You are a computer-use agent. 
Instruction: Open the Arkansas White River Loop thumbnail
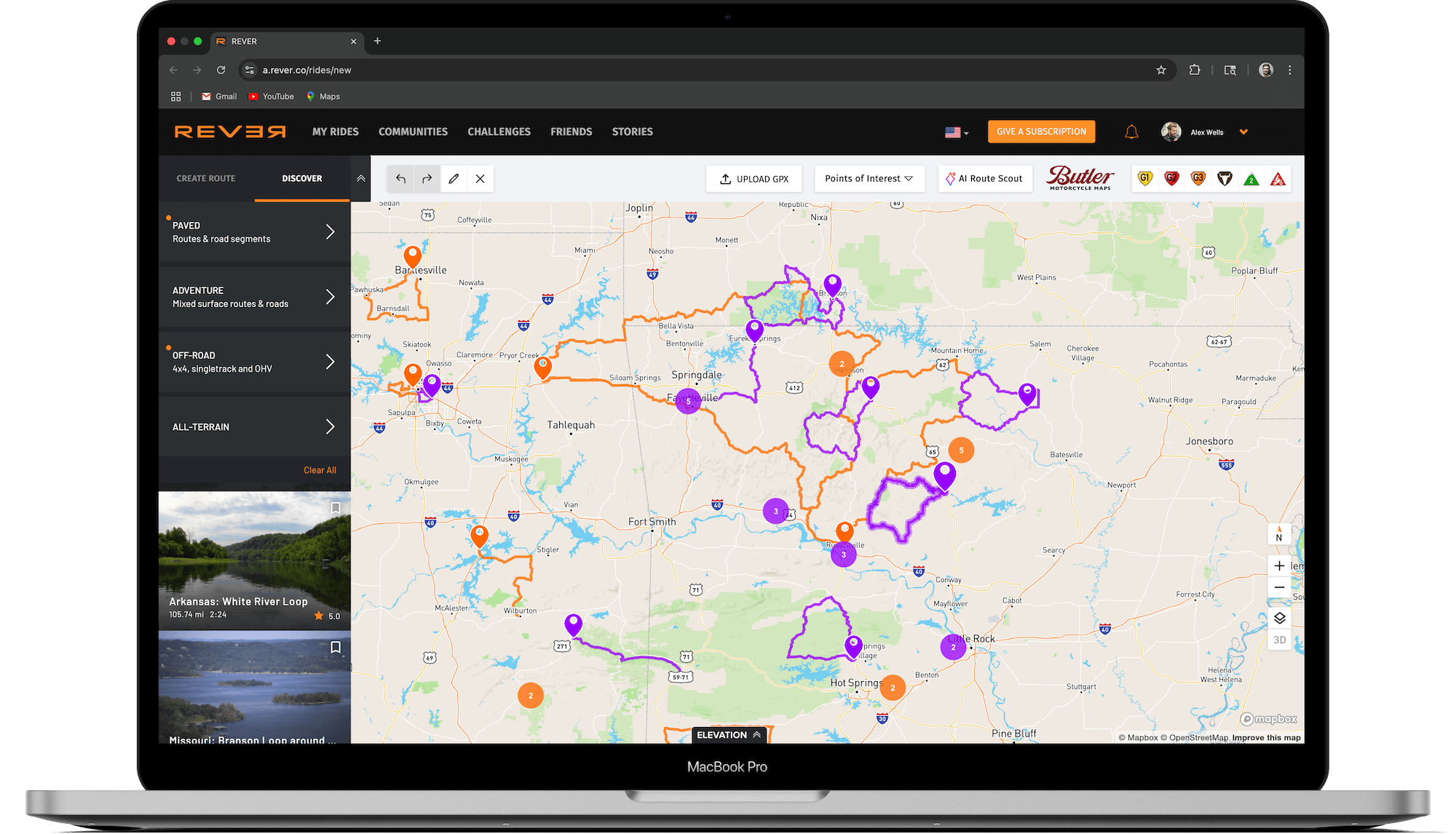248,553
